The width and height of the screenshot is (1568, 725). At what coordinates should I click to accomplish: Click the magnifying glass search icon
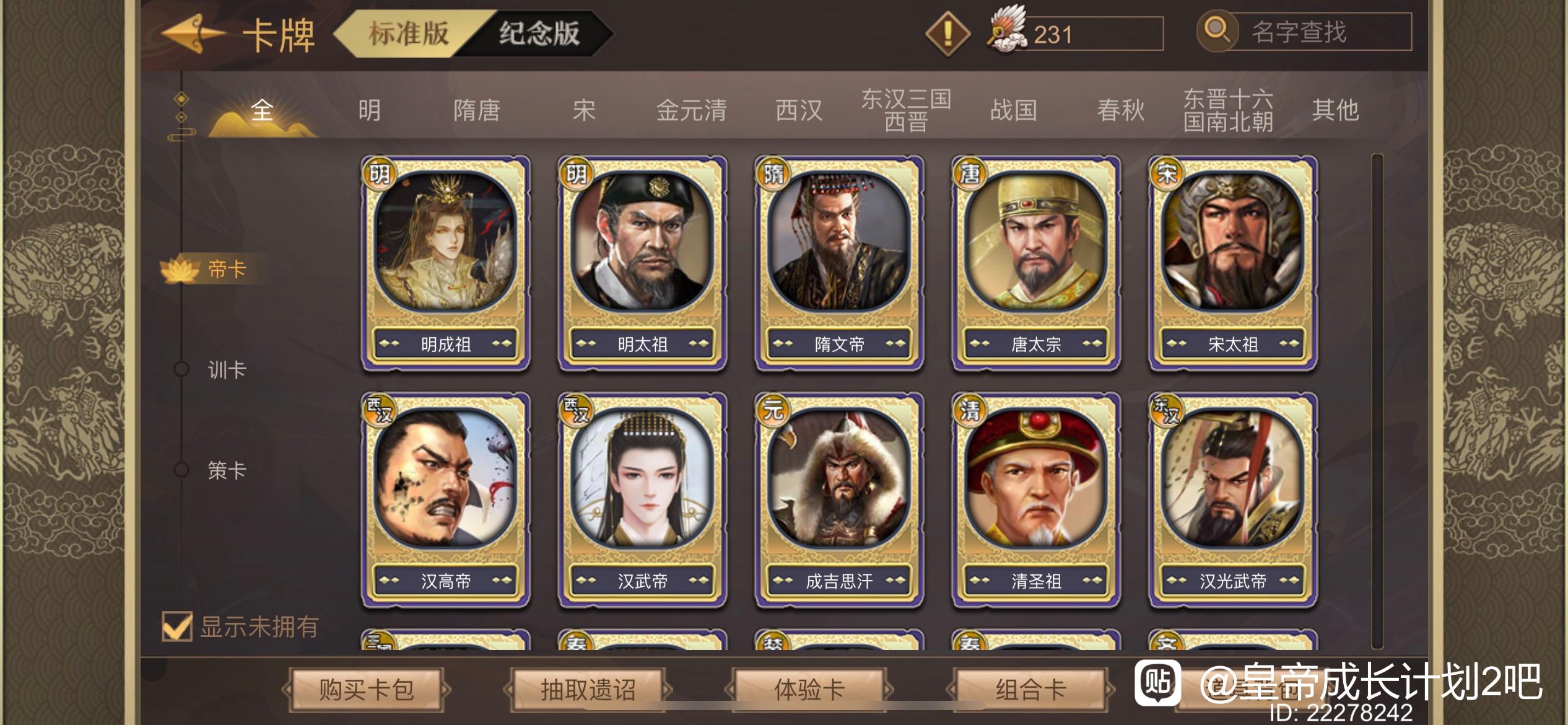tap(1217, 31)
